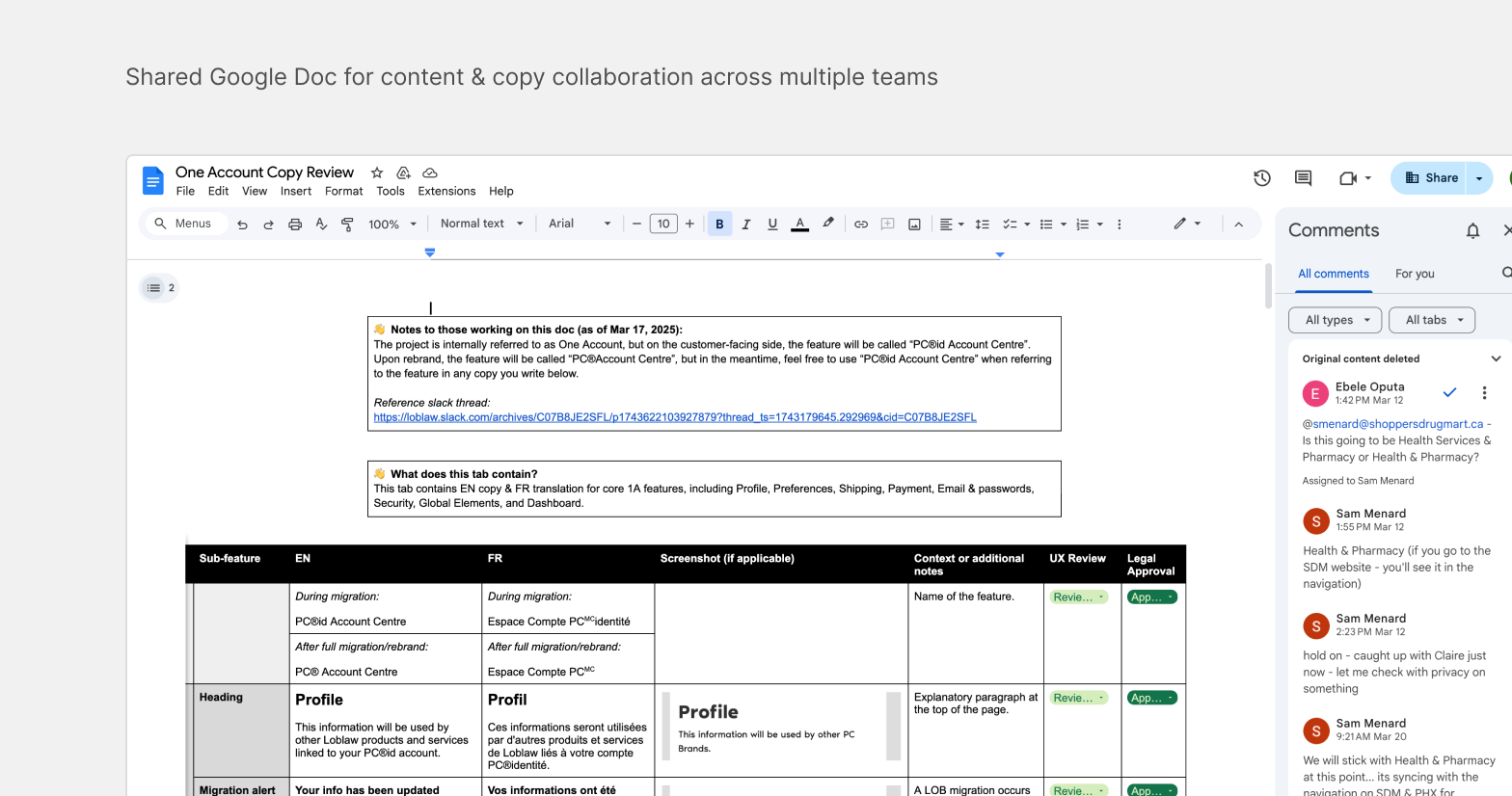Screen dimensions: 1512x796
Task: Click the Redo arrow
Action: 268,224
